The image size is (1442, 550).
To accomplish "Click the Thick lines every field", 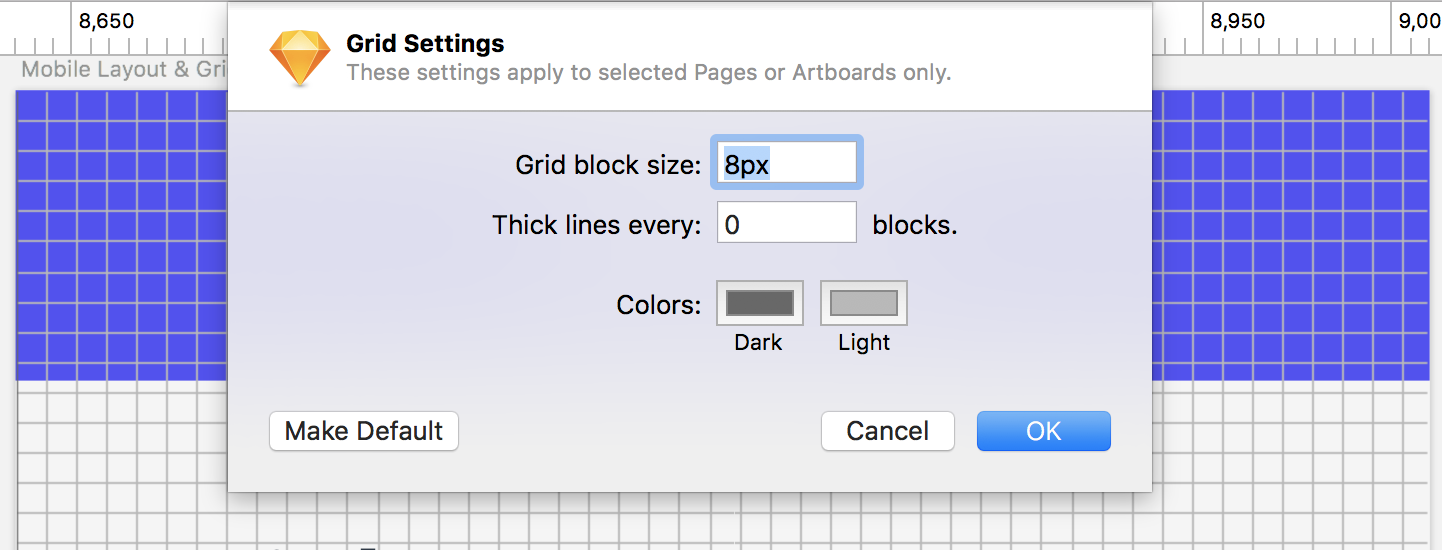I will tap(787, 223).
